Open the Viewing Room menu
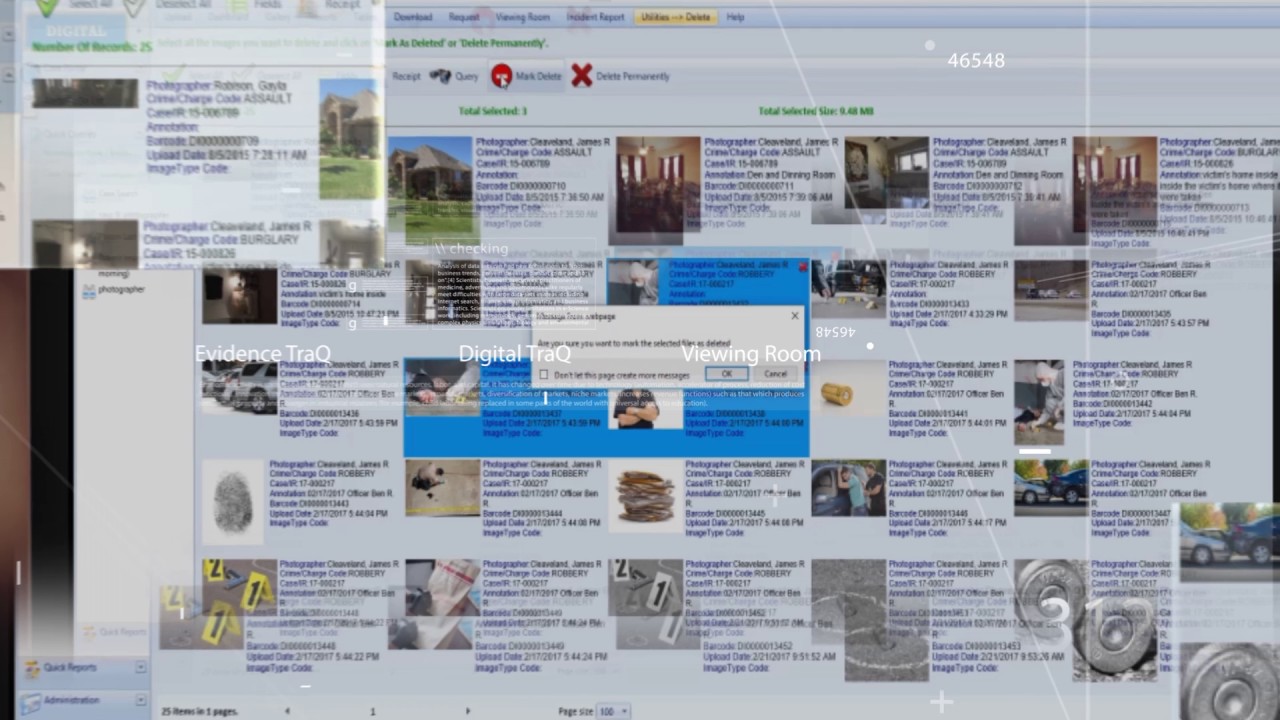This screenshot has height=720, width=1280. point(522,17)
